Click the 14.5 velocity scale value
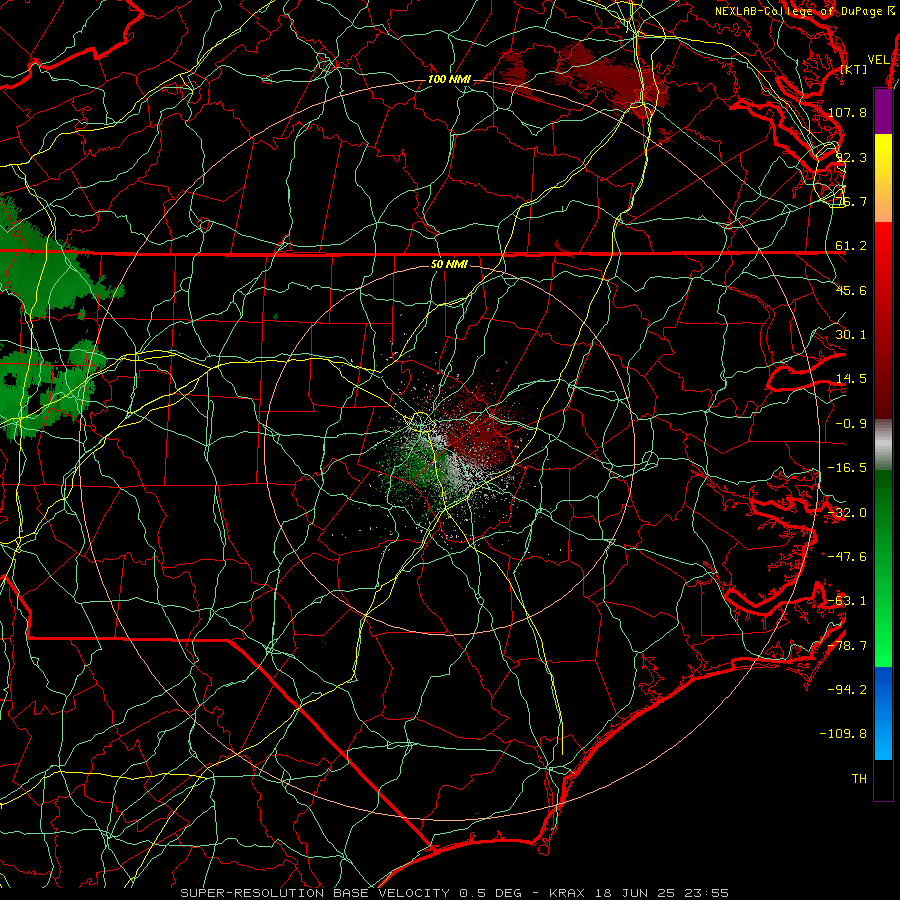The width and height of the screenshot is (900, 900). (851, 379)
